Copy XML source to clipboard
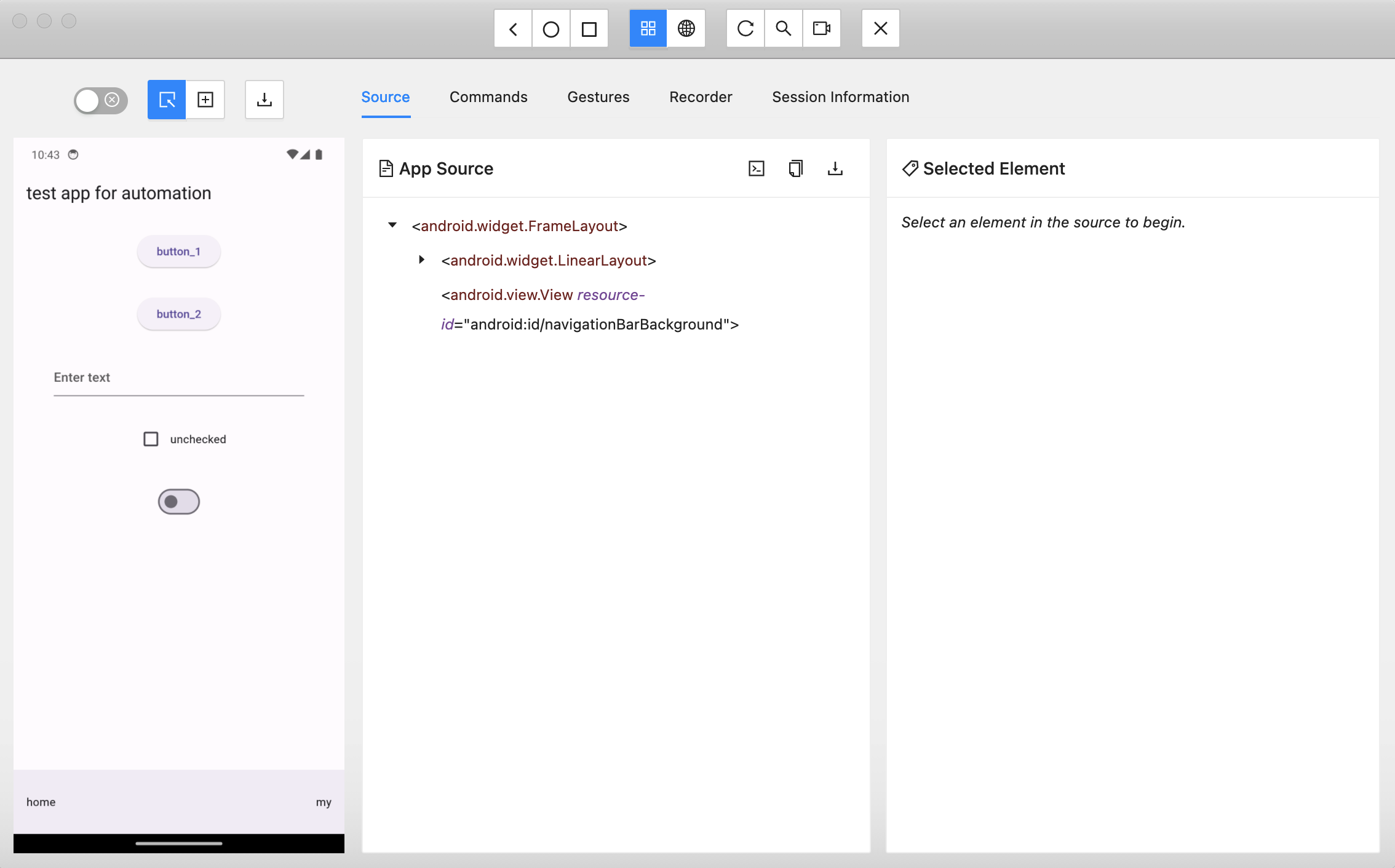Viewport: 1395px width, 868px height. tap(795, 168)
